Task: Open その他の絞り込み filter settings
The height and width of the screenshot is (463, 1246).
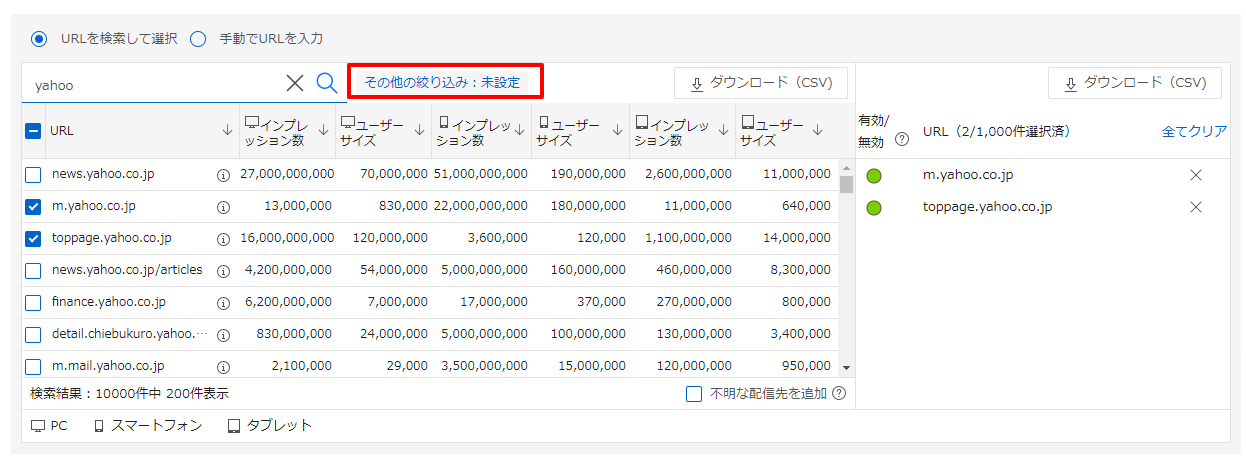Action: (443, 82)
